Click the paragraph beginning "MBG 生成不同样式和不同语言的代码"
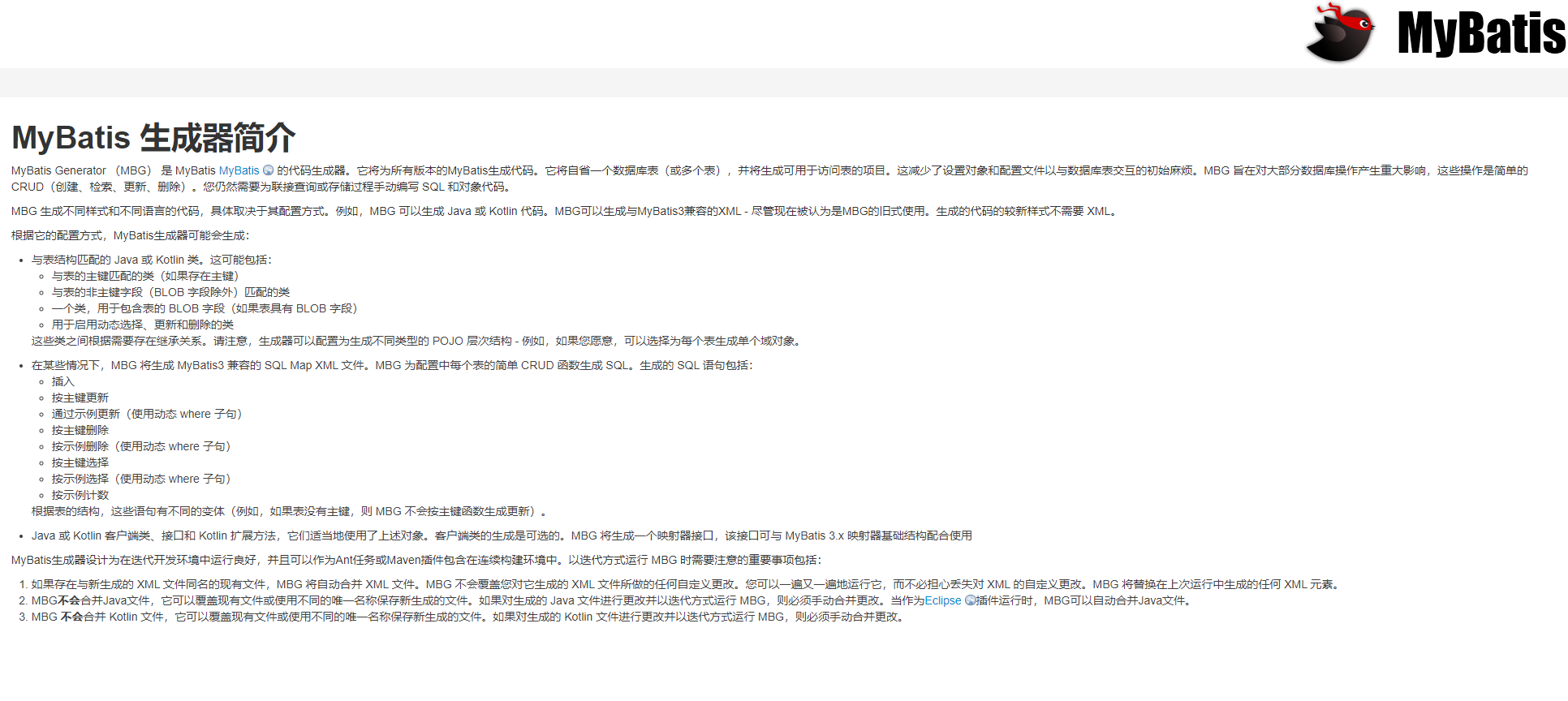This screenshot has height=701, width=1568. point(566,211)
